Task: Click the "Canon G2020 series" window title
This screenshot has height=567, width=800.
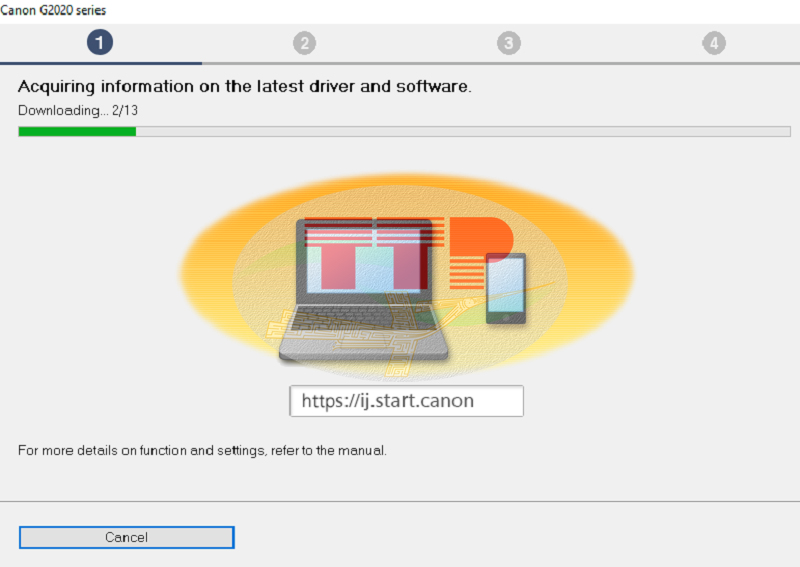Action: click(x=53, y=10)
